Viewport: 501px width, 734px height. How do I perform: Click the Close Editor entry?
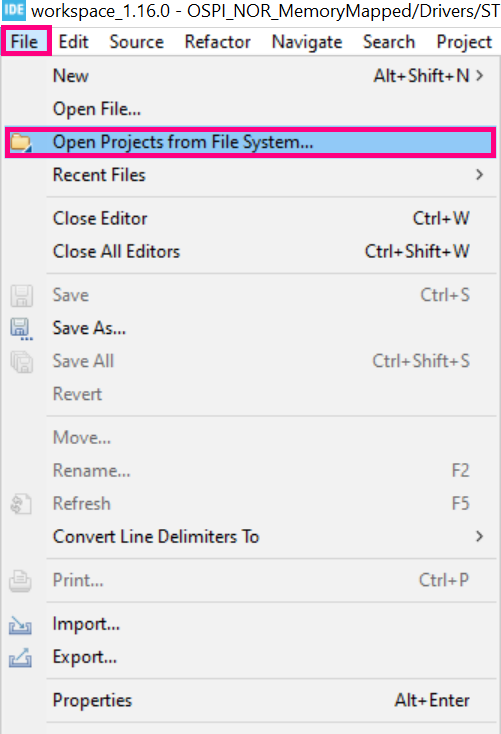[x=100, y=219]
